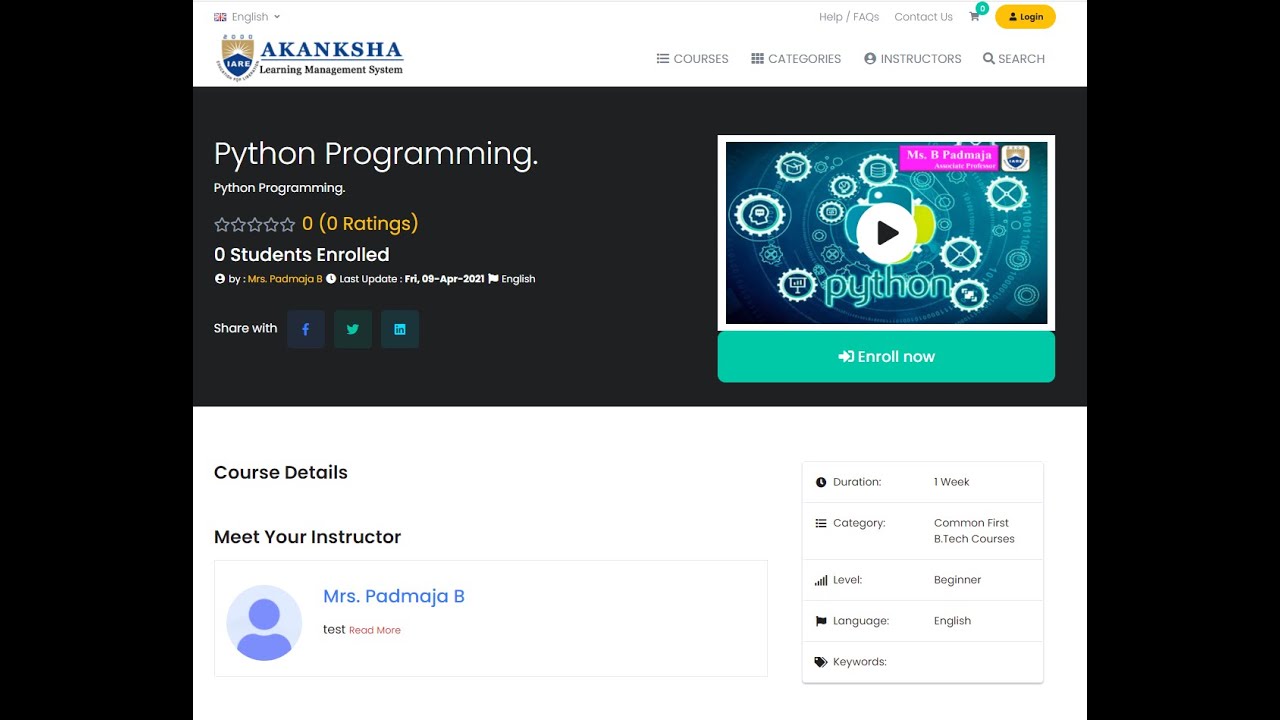Open Mrs. Padmaja B instructor name link
Screen dimensions: 1280x720
tap(394, 596)
